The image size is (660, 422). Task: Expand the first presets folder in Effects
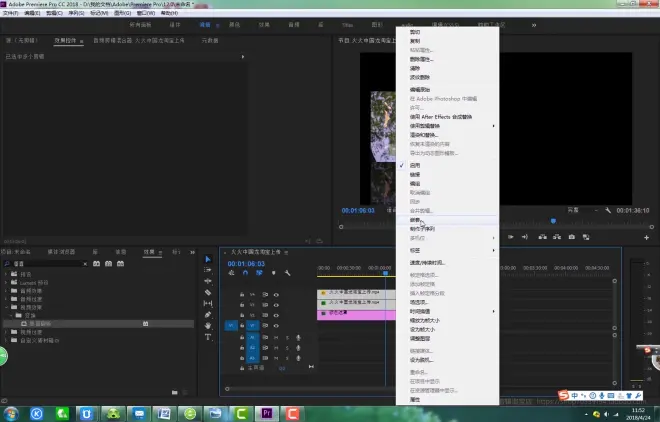(6, 274)
